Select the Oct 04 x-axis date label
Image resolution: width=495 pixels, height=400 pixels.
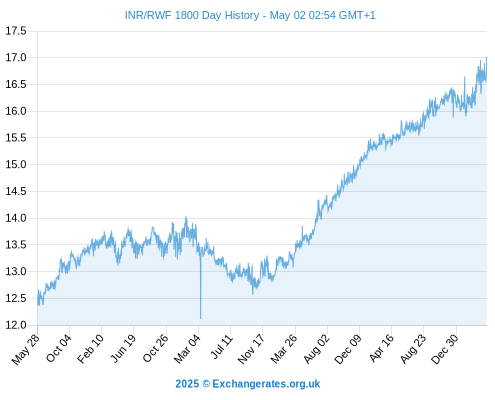[x=59, y=348]
